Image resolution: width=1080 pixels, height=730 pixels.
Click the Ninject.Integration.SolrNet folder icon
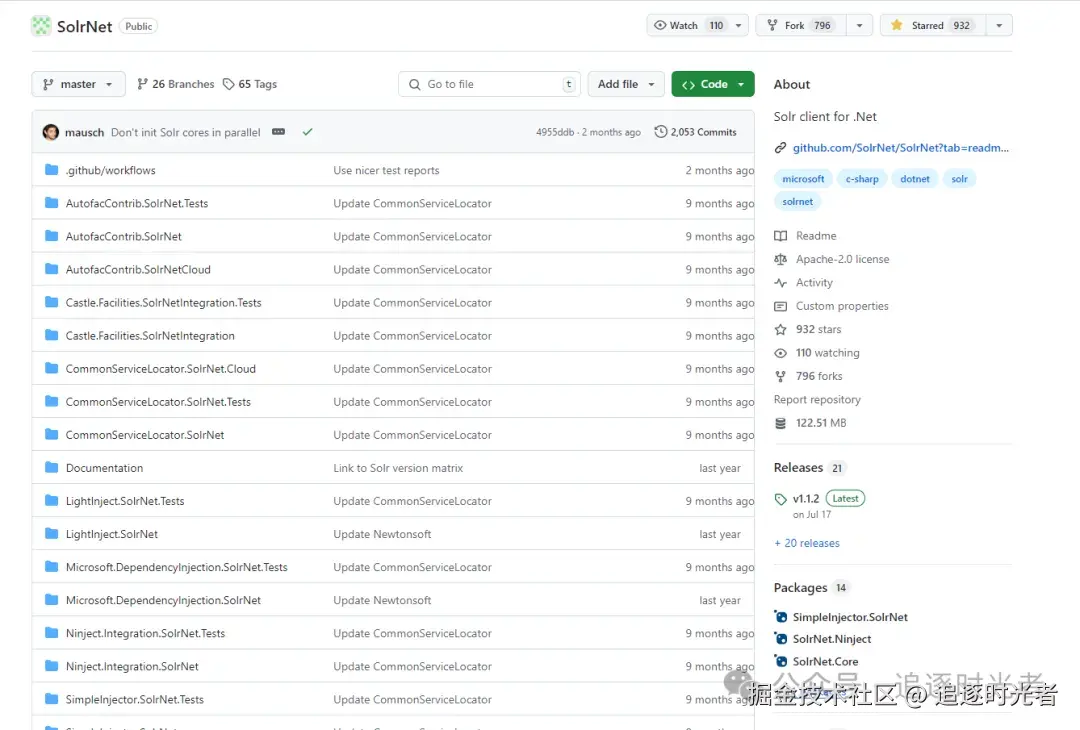pos(52,665)
